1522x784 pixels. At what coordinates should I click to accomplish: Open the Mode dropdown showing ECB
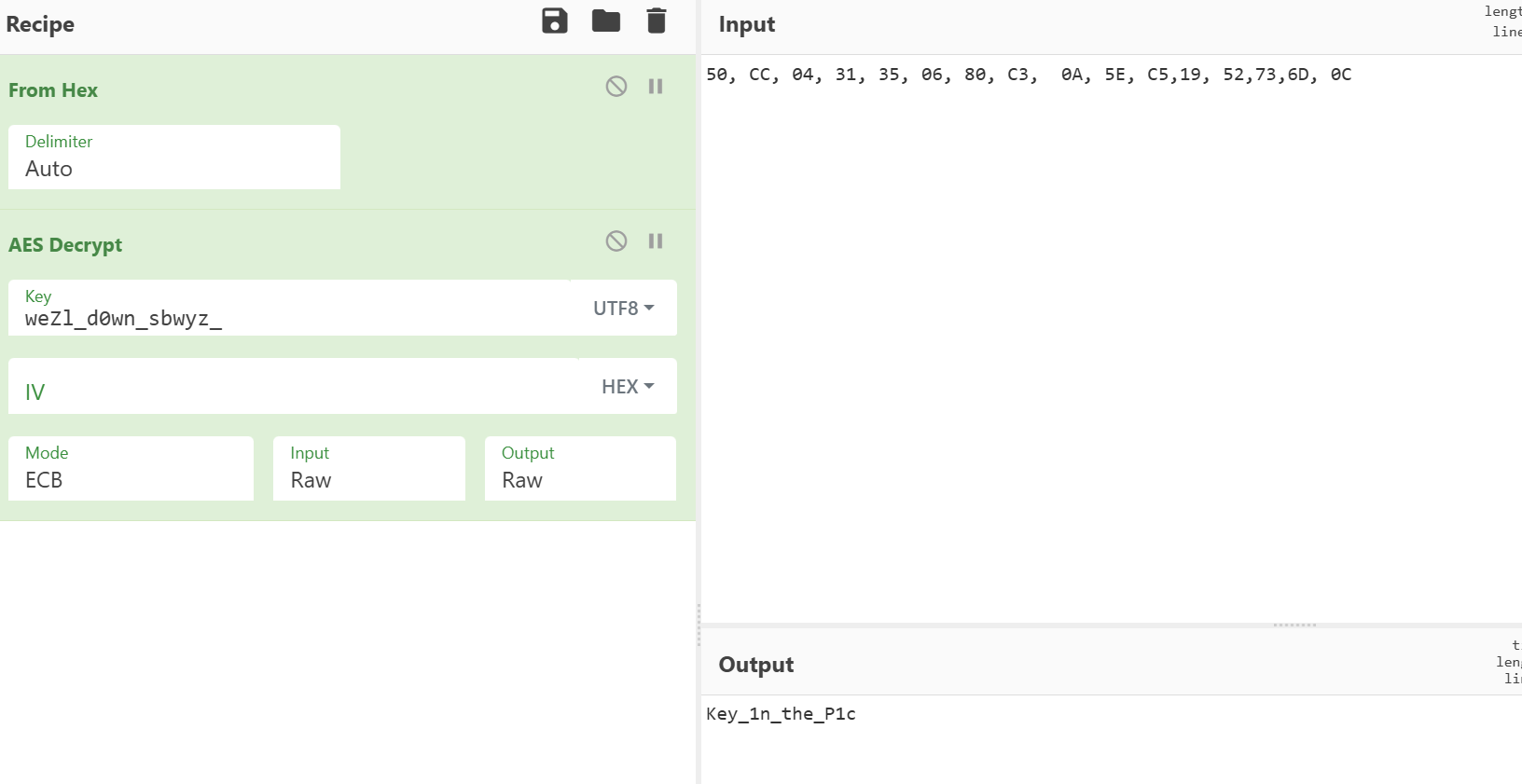131,469
